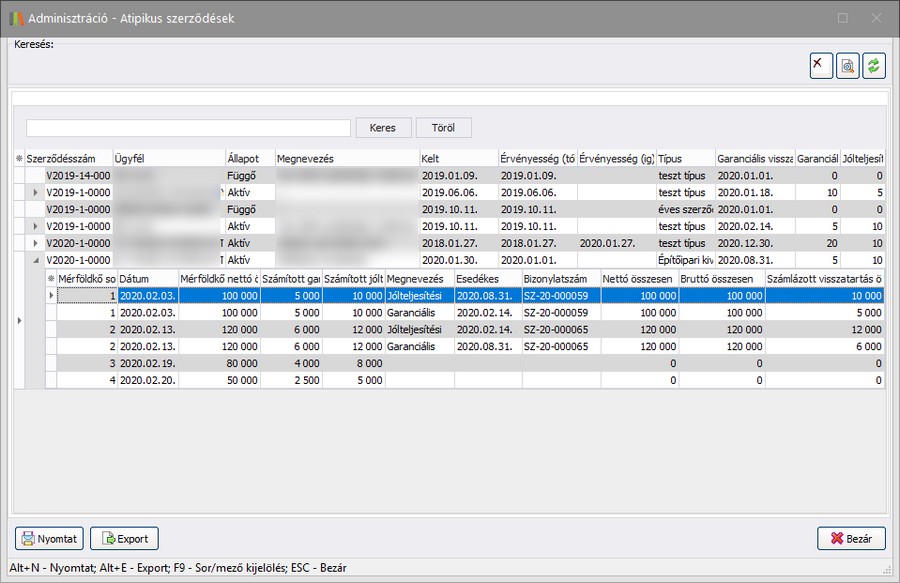The height and width of the screenshot is (583, 900).
Task: Click the Töröl clear button
Action: [x=443, y=128]
